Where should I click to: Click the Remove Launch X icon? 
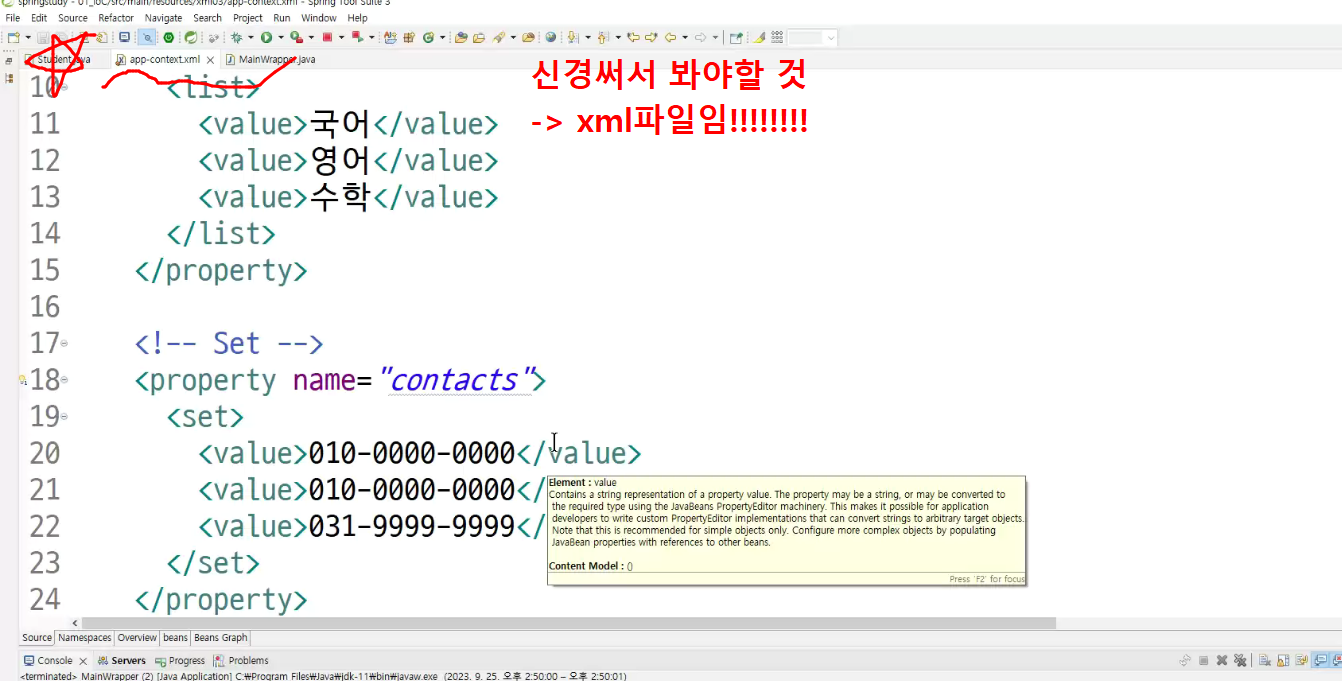(x=1222, y=660)
